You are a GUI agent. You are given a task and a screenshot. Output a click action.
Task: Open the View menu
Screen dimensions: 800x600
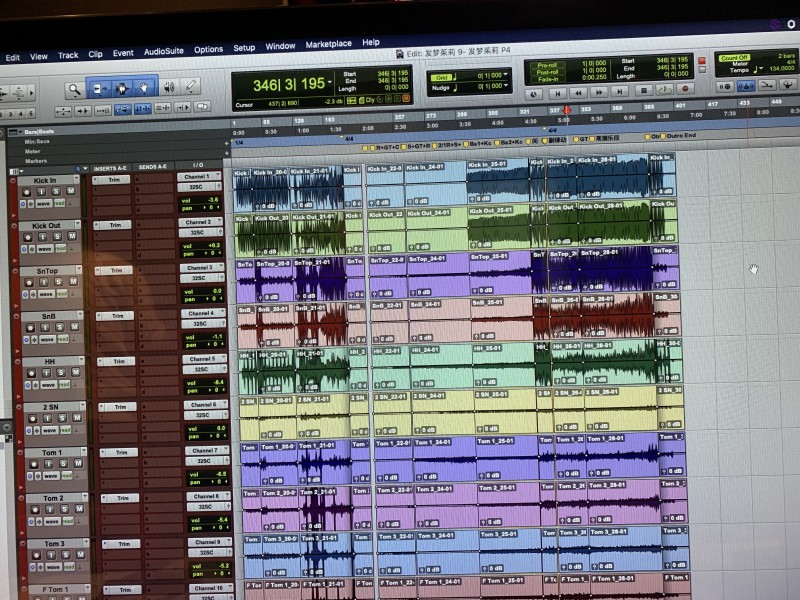coord(39,57)
